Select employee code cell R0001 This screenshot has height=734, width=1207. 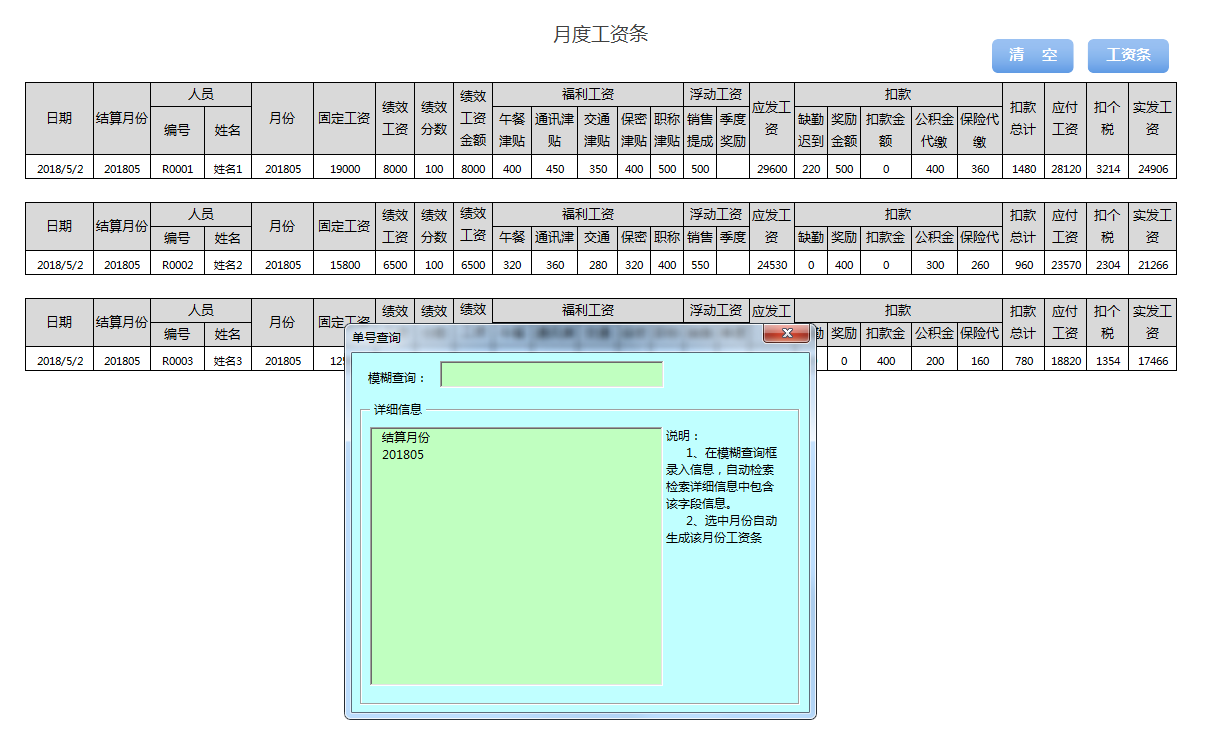[x=177, y=168]
